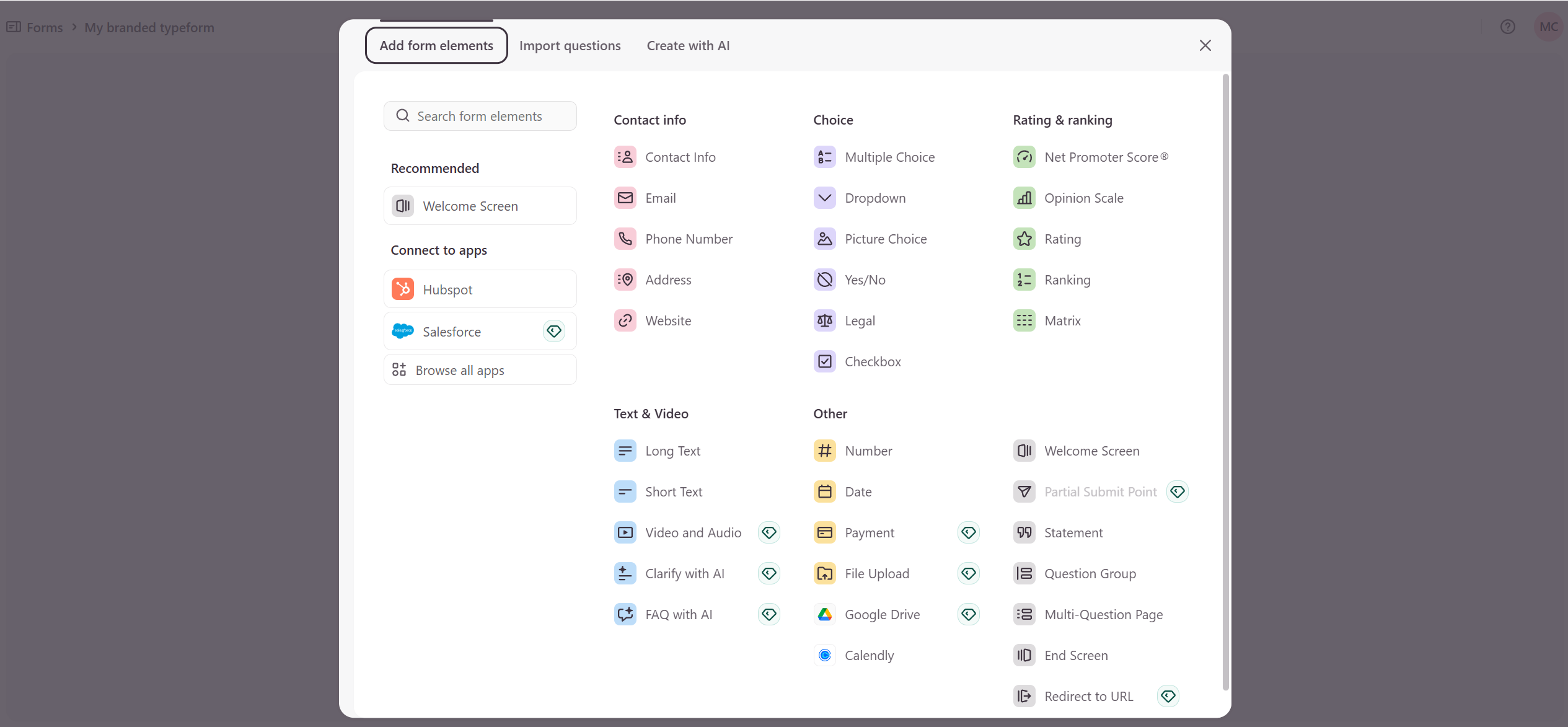Connect the form to Hubspot
The image size is (1568, 727).
click(x=447, y=289)
